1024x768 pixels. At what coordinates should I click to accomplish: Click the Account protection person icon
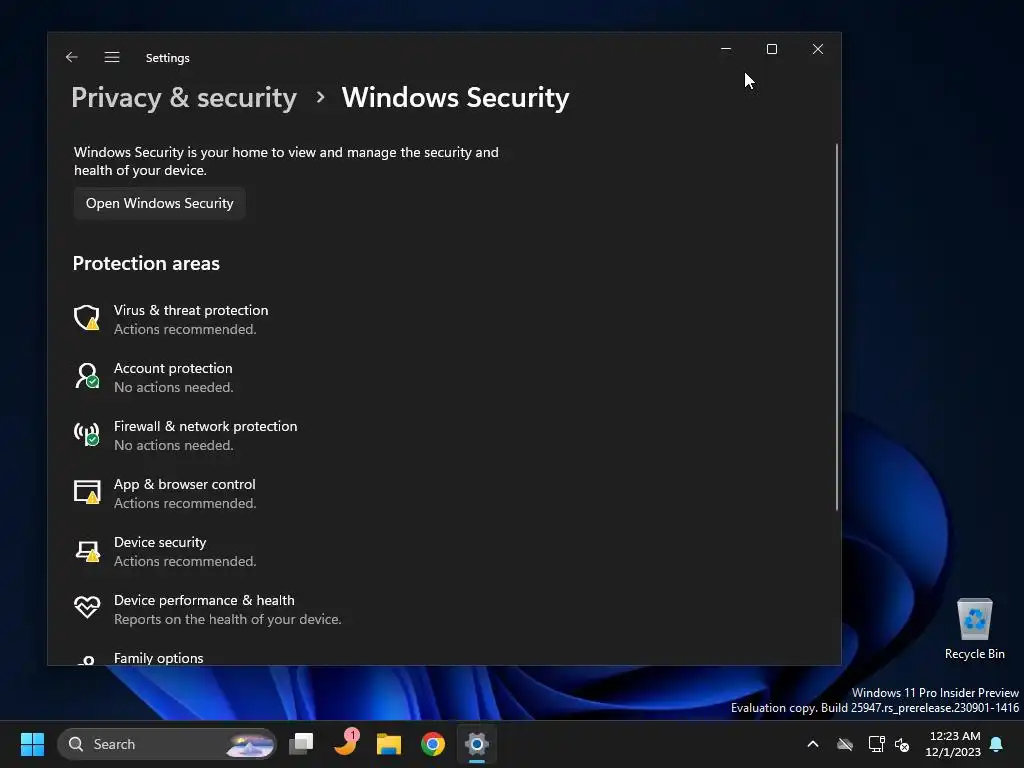pos(87,377)
